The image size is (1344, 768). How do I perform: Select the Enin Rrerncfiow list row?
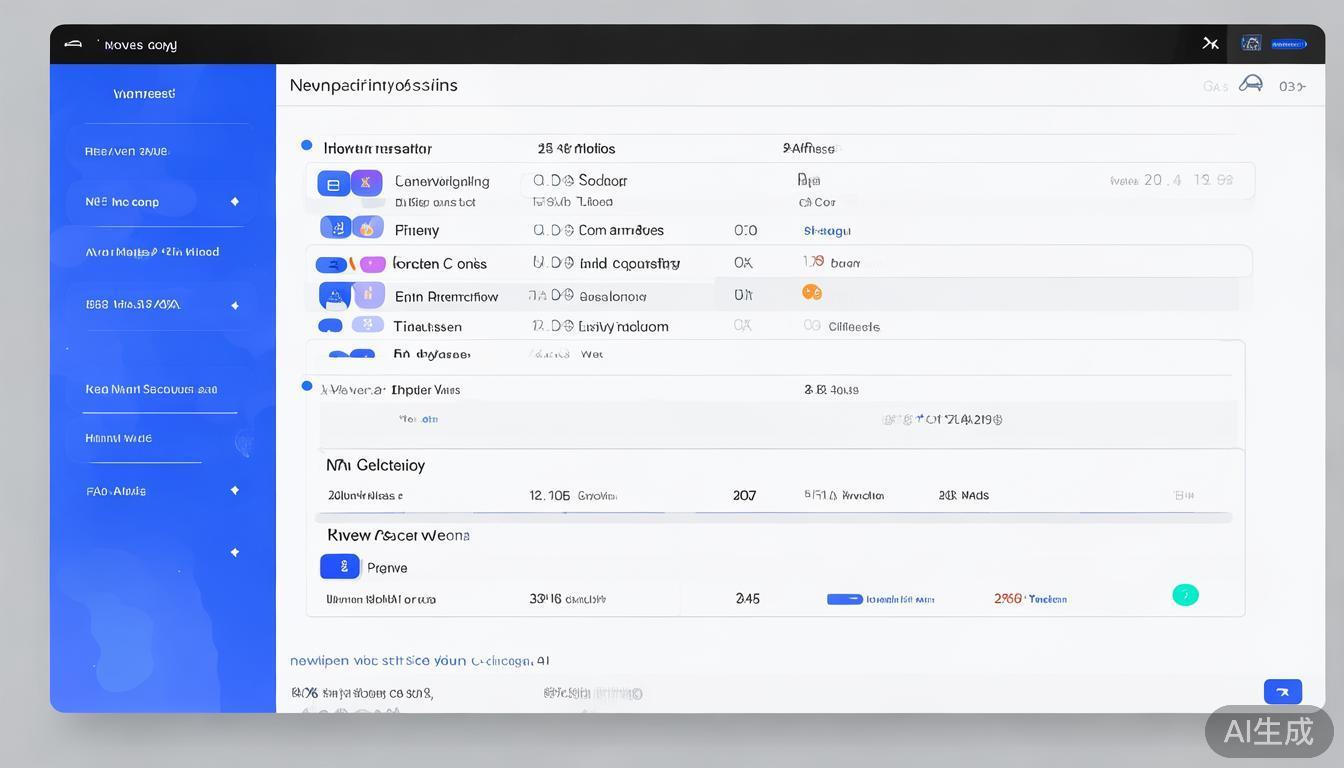point(446,296)
